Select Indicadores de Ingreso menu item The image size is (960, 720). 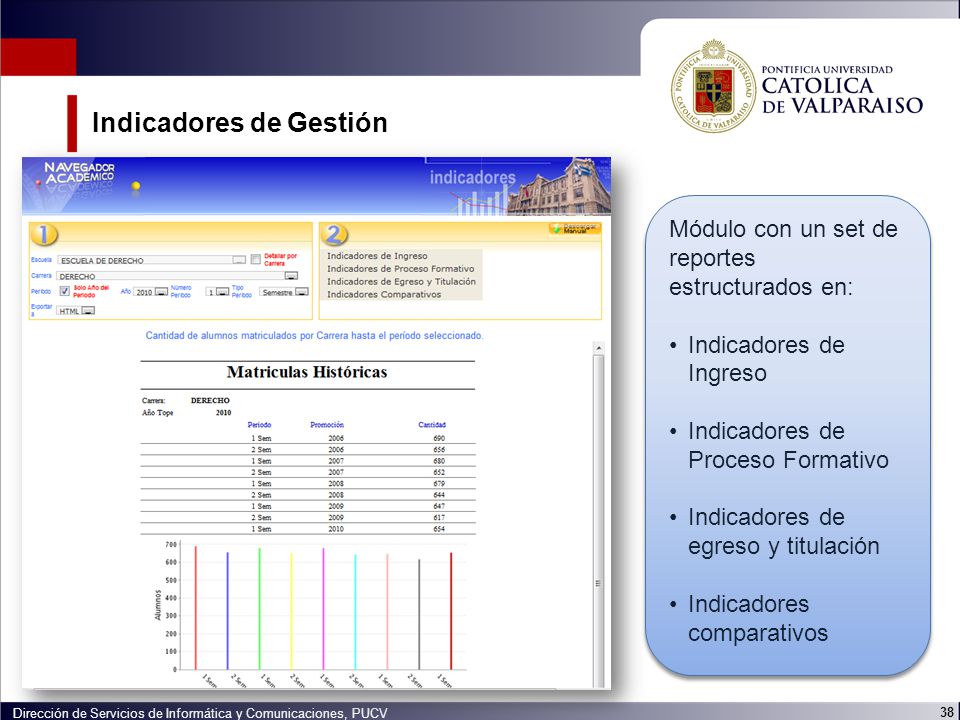[x=377, y=256]
